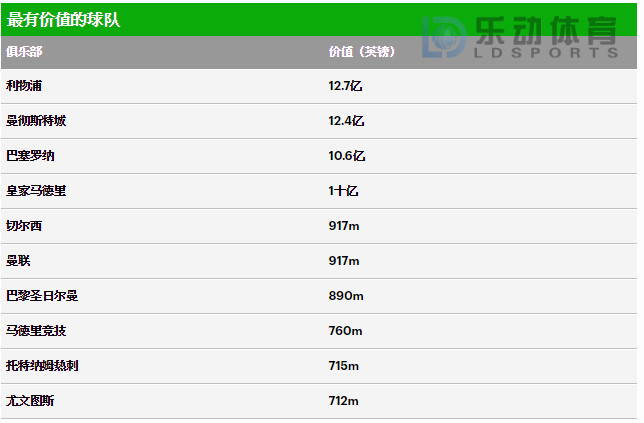
Task: Select the 皇家马德里 club name
Action: (36, 191)
